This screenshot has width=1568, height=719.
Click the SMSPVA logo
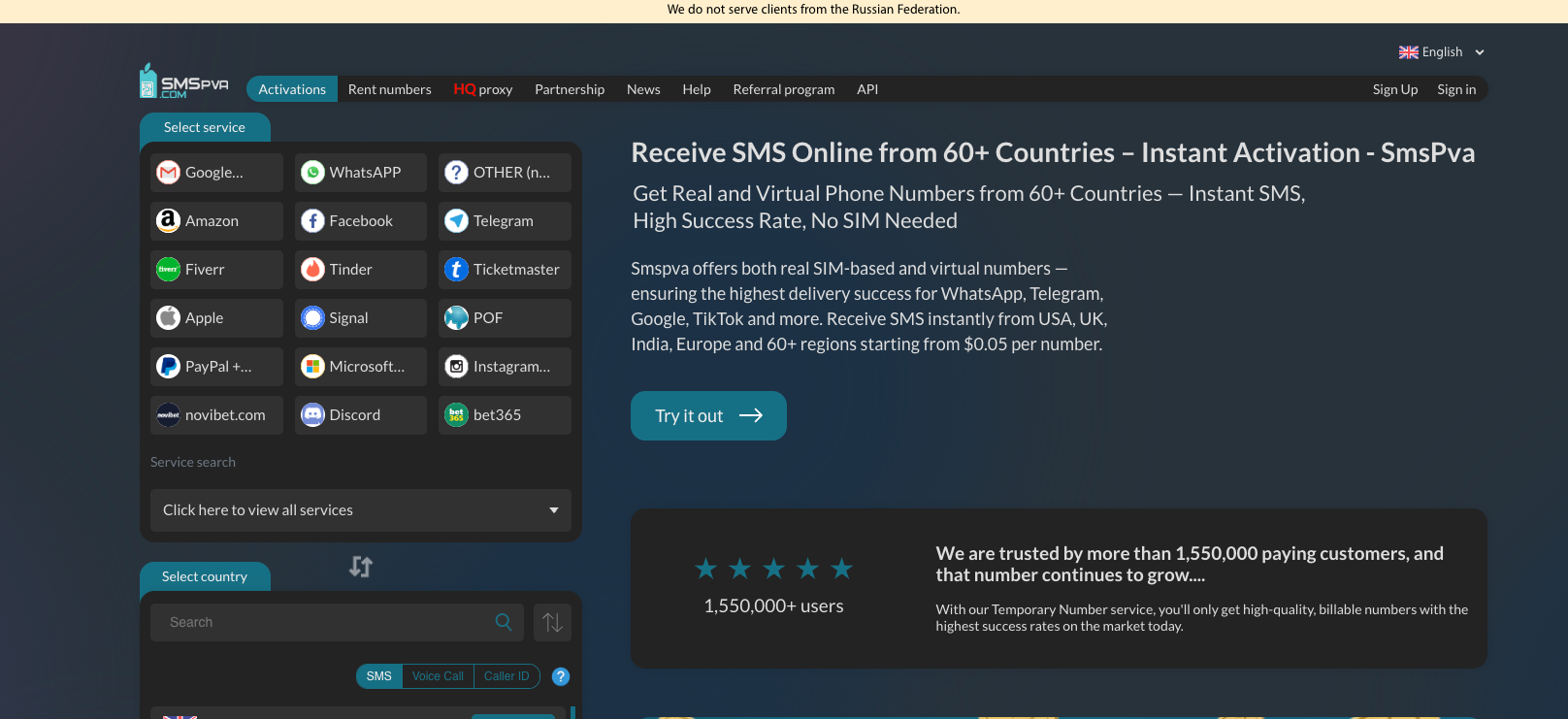184,82
